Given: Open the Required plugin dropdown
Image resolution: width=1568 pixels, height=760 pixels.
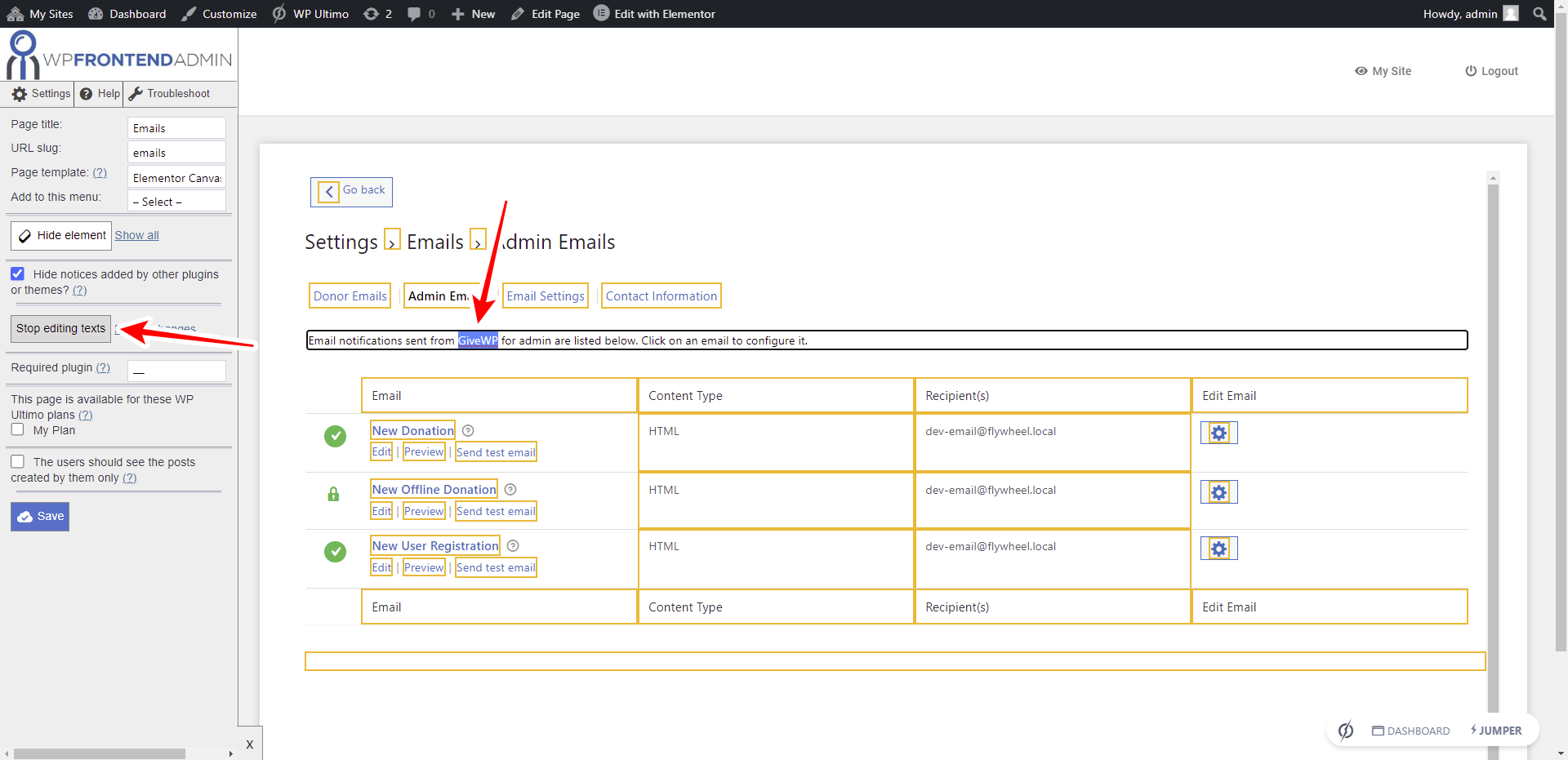Looking at the screenshot, I should pos(176,371).
